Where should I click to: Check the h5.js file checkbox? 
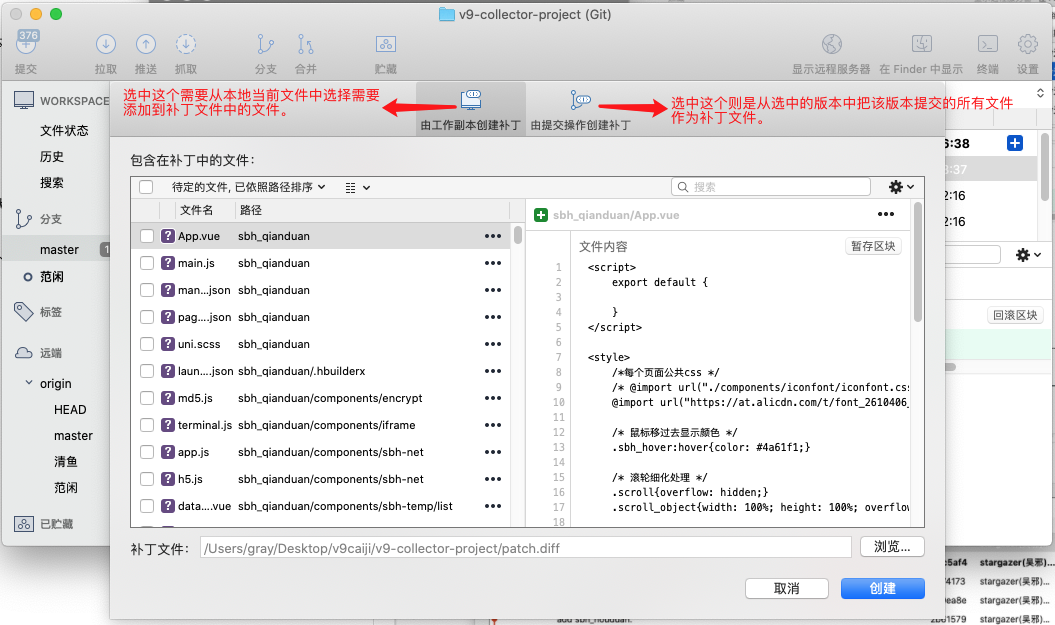tap(147, 479)
